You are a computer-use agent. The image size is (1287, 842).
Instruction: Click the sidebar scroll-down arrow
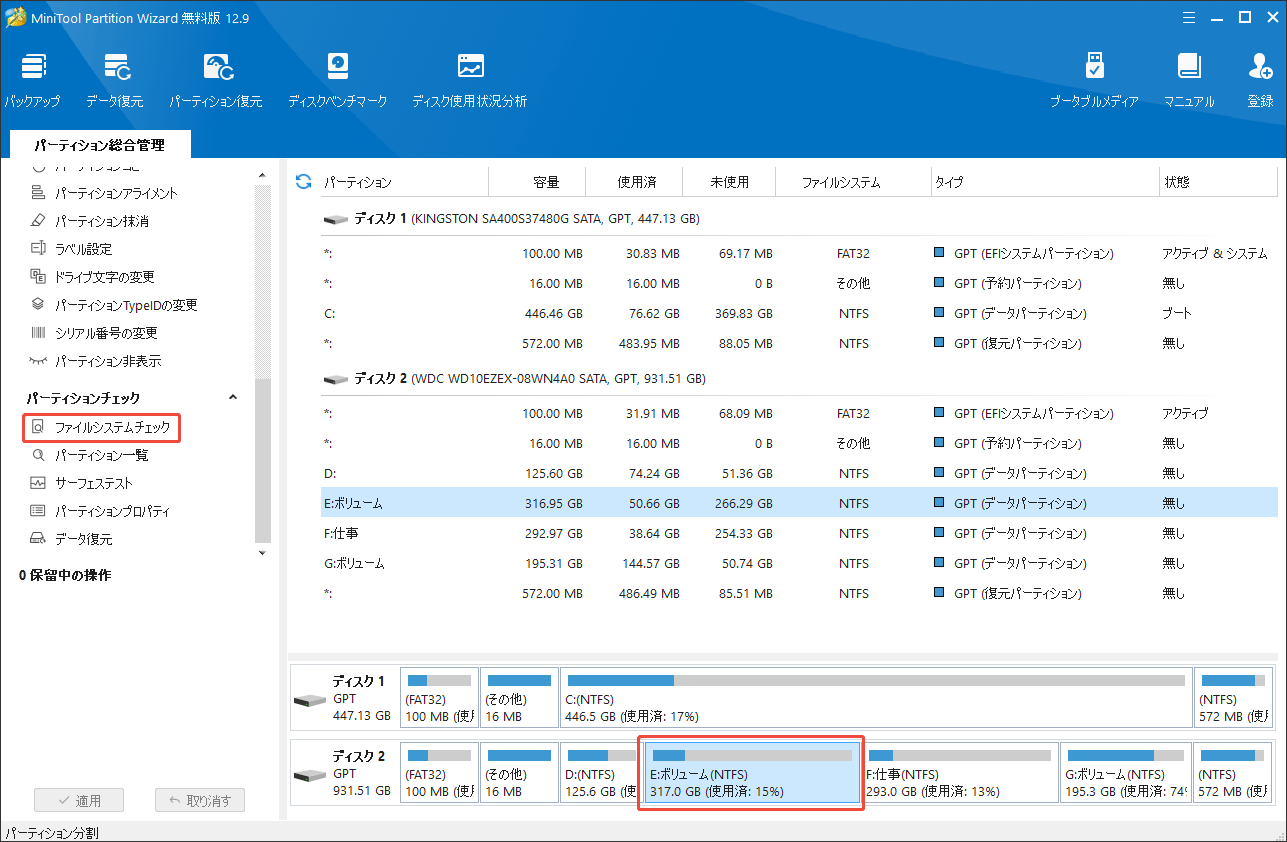click(263, 552)
